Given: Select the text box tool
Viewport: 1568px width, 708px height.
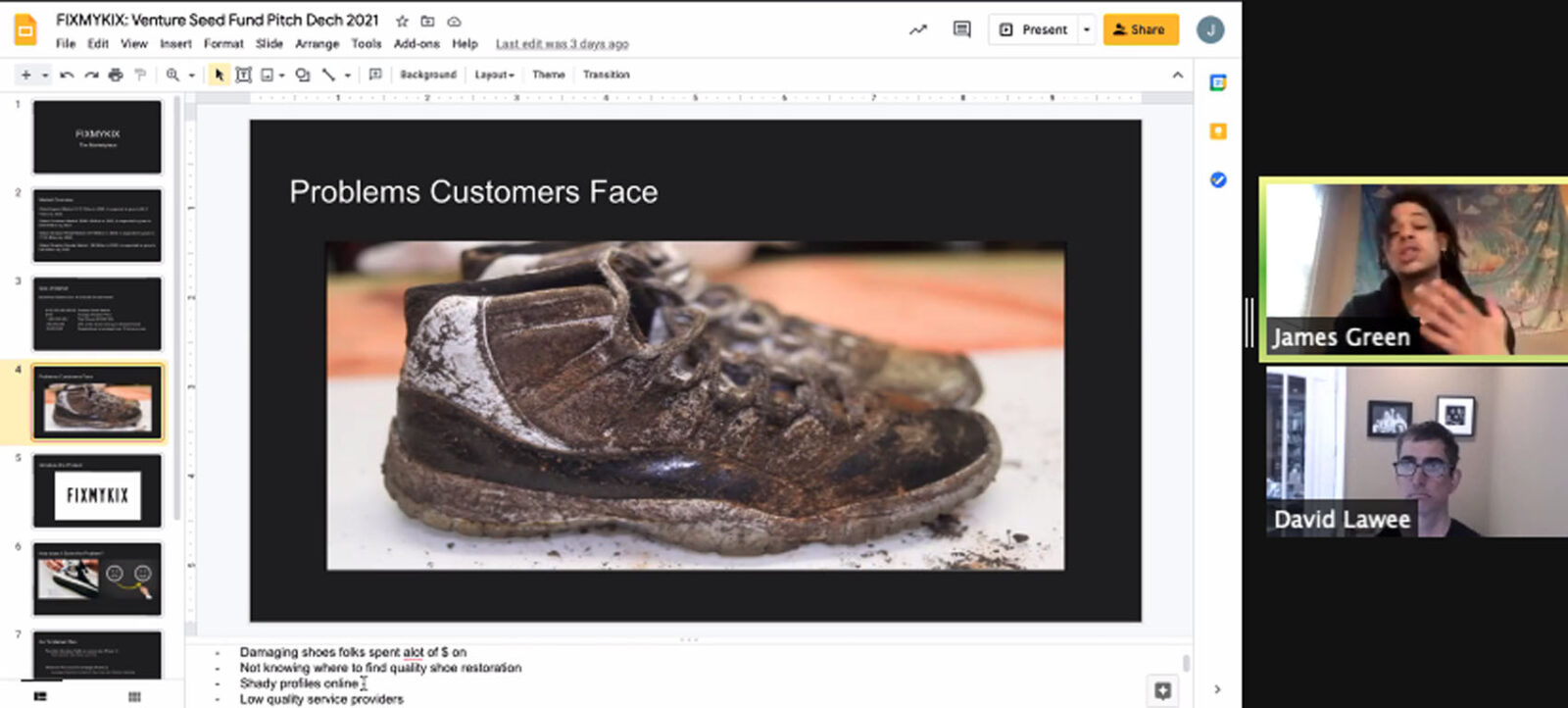Looking at the screenshot, I should pos(243,75).
